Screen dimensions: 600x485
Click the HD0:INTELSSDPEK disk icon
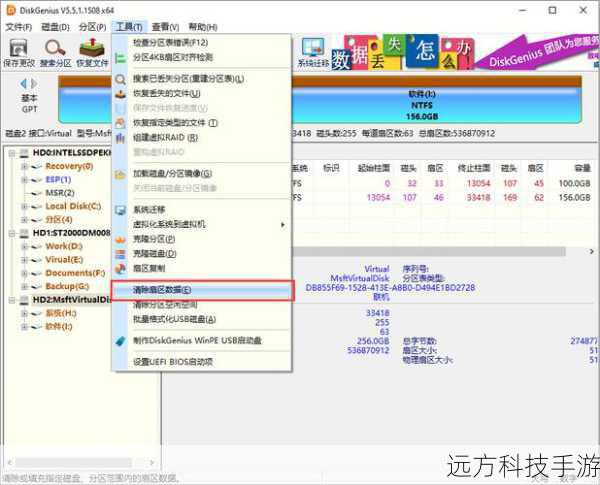[x=24, y=154]
